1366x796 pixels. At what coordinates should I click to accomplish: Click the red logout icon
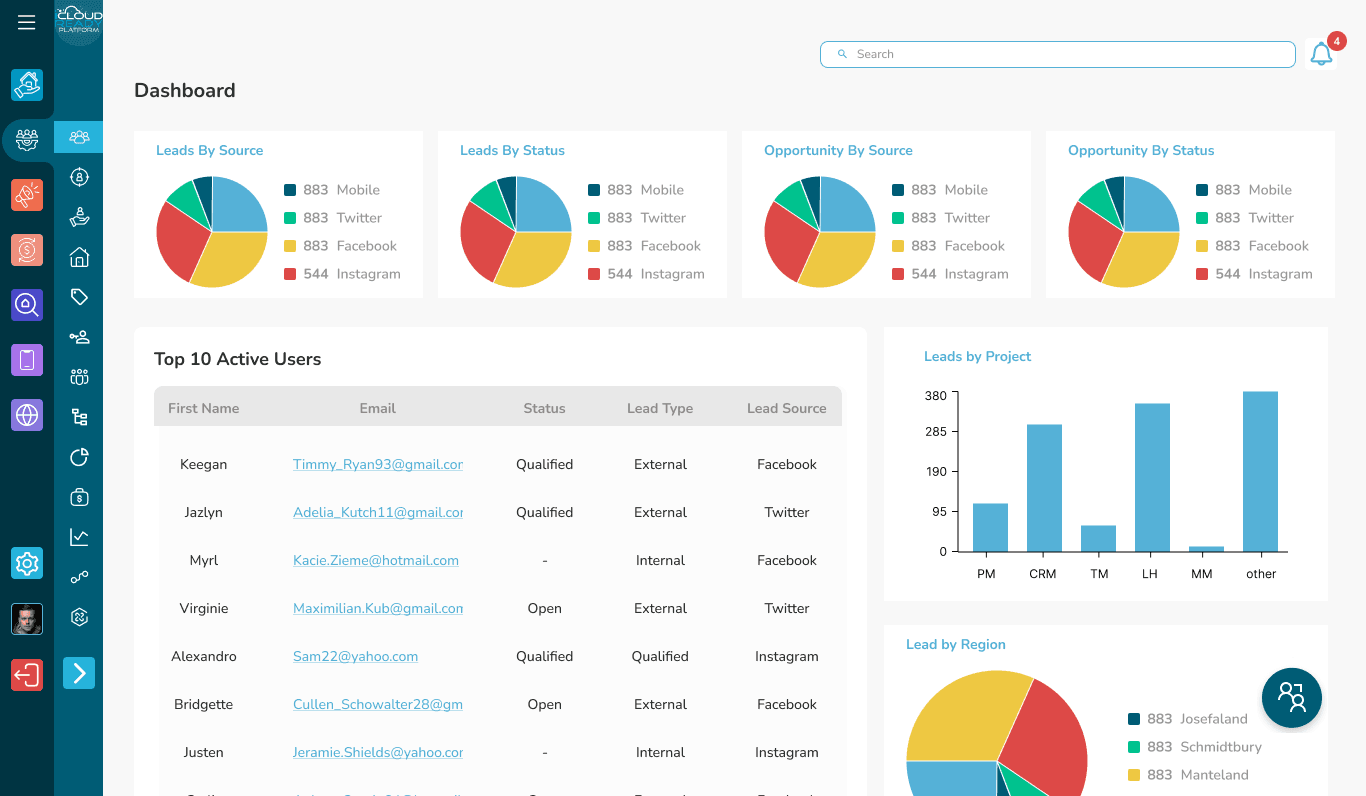pos(27,675)
